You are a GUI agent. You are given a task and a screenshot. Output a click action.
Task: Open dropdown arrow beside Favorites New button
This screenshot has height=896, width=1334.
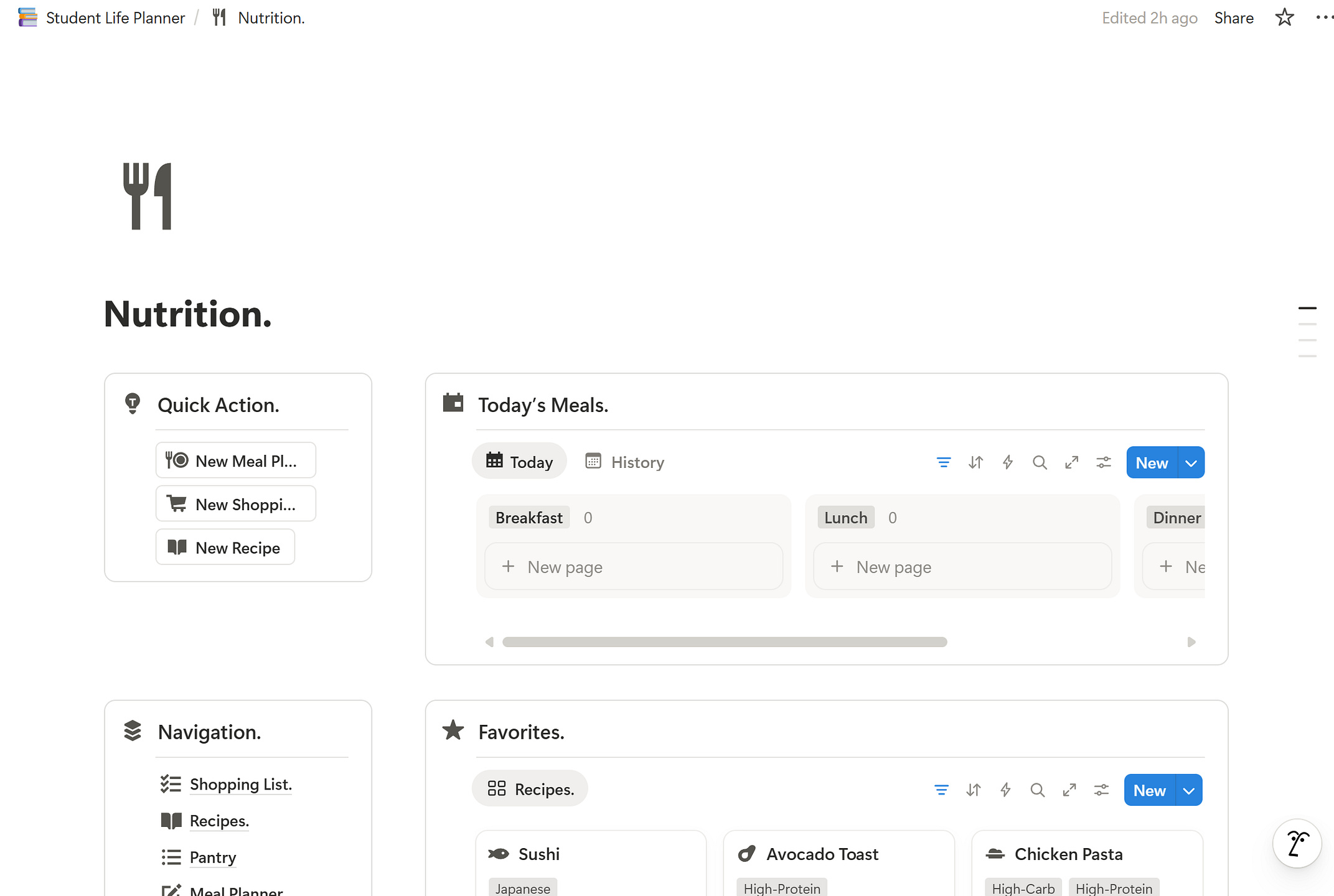(1188, 790)
